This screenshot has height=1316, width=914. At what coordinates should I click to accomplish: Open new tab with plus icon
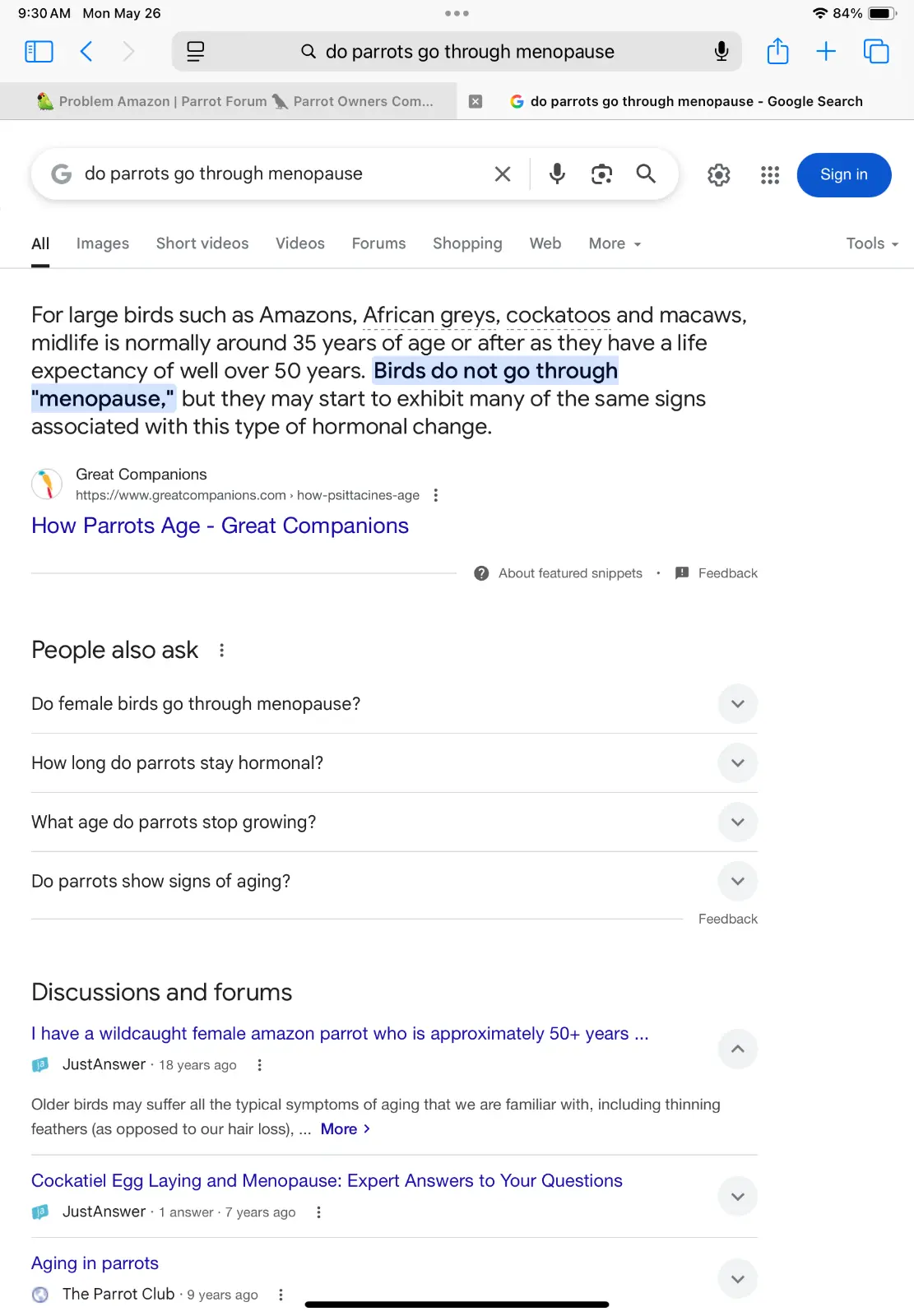825,52
